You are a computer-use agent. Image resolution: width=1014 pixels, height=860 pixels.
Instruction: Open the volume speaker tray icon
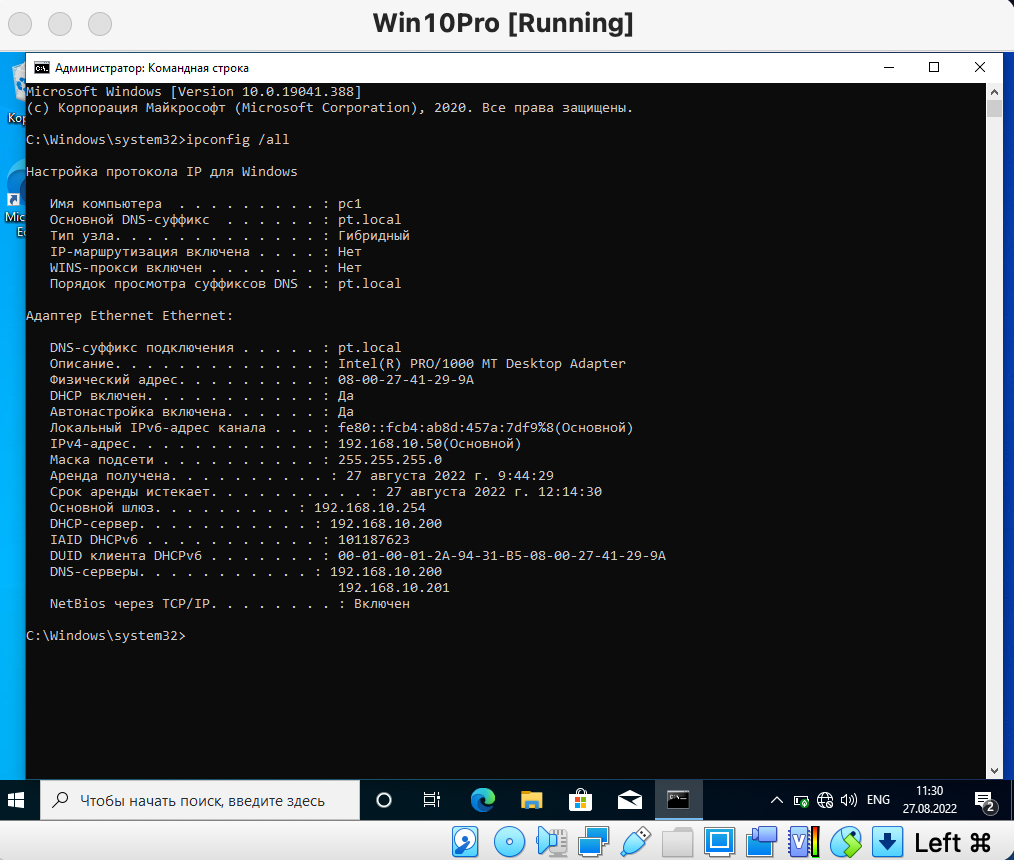[x=848, y=801]
